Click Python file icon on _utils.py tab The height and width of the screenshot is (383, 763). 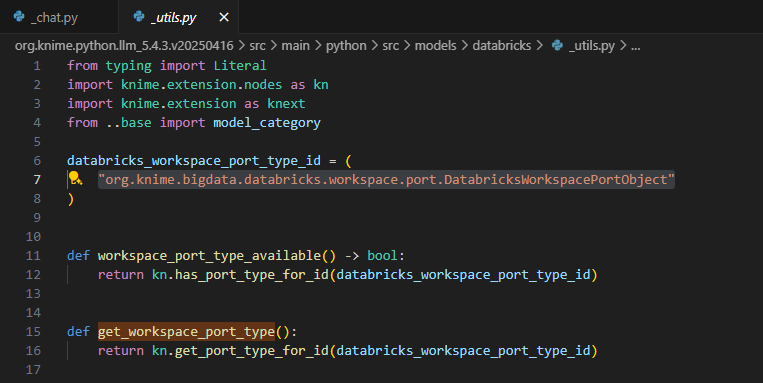point(139,17)
